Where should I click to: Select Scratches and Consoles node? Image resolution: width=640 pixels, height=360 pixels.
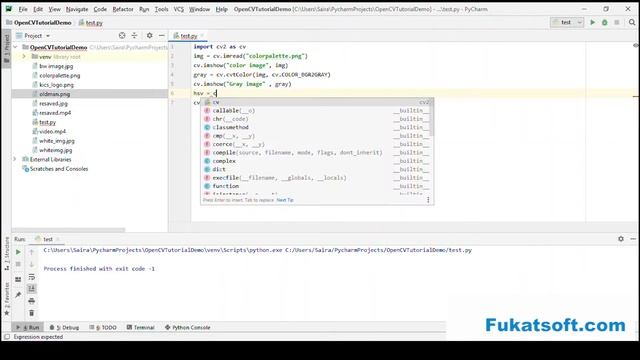59,169
